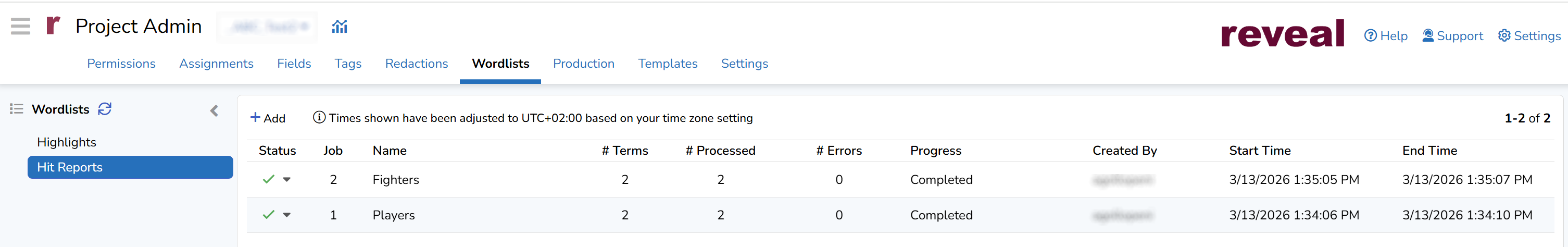
Task: Open Help from the top bar
Action: pyautogui.click(x=1385, y=36)
